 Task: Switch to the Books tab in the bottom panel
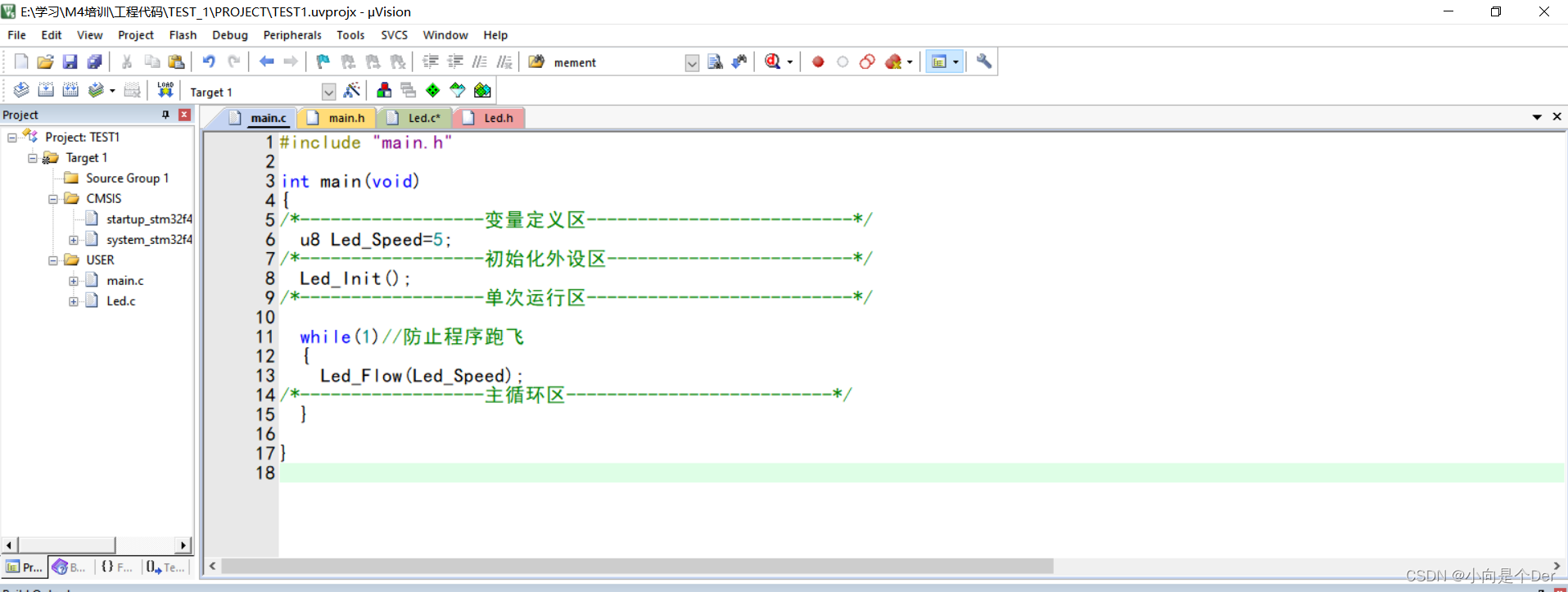(69, 567)
